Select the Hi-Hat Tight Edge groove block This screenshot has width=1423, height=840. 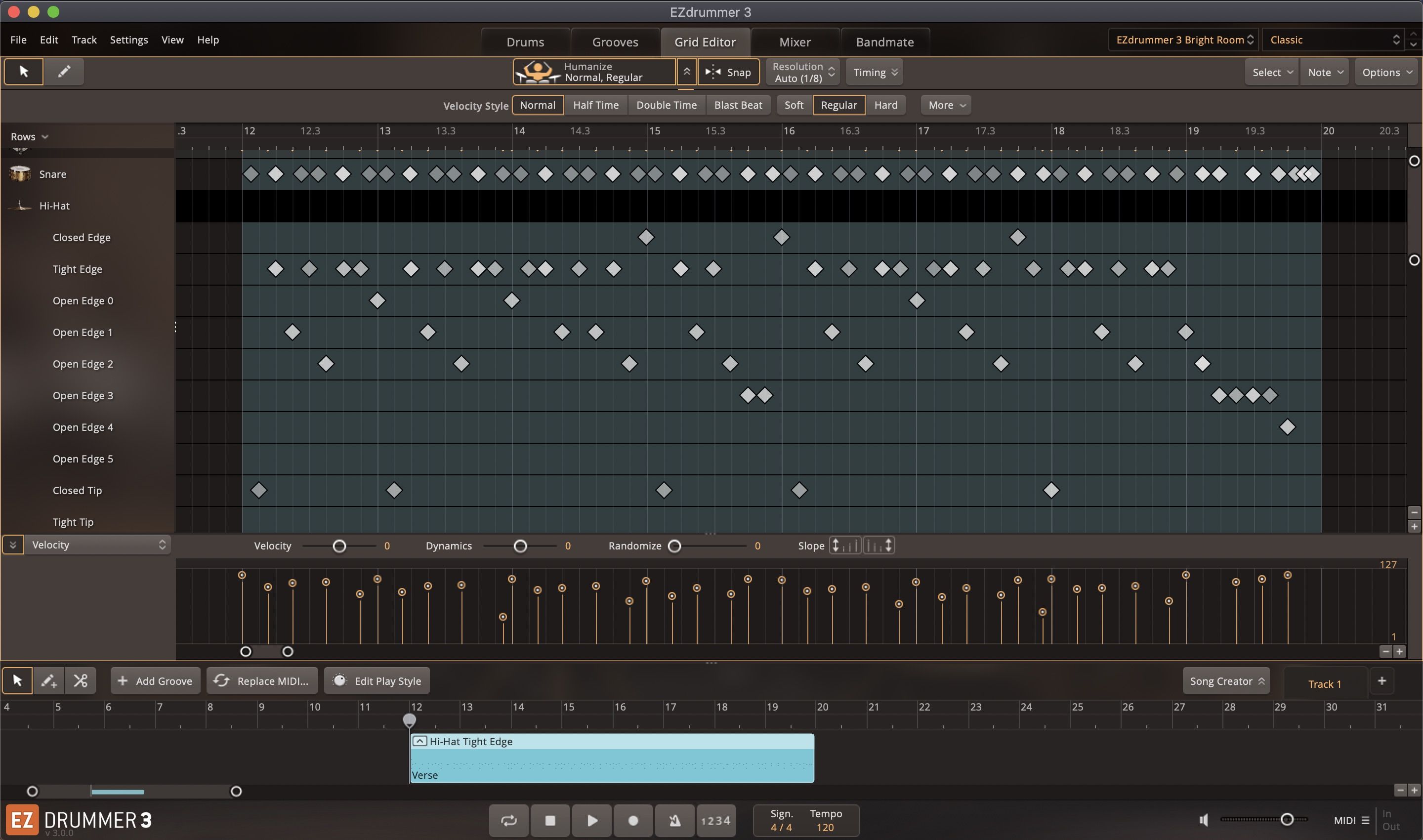coord(612,758)
